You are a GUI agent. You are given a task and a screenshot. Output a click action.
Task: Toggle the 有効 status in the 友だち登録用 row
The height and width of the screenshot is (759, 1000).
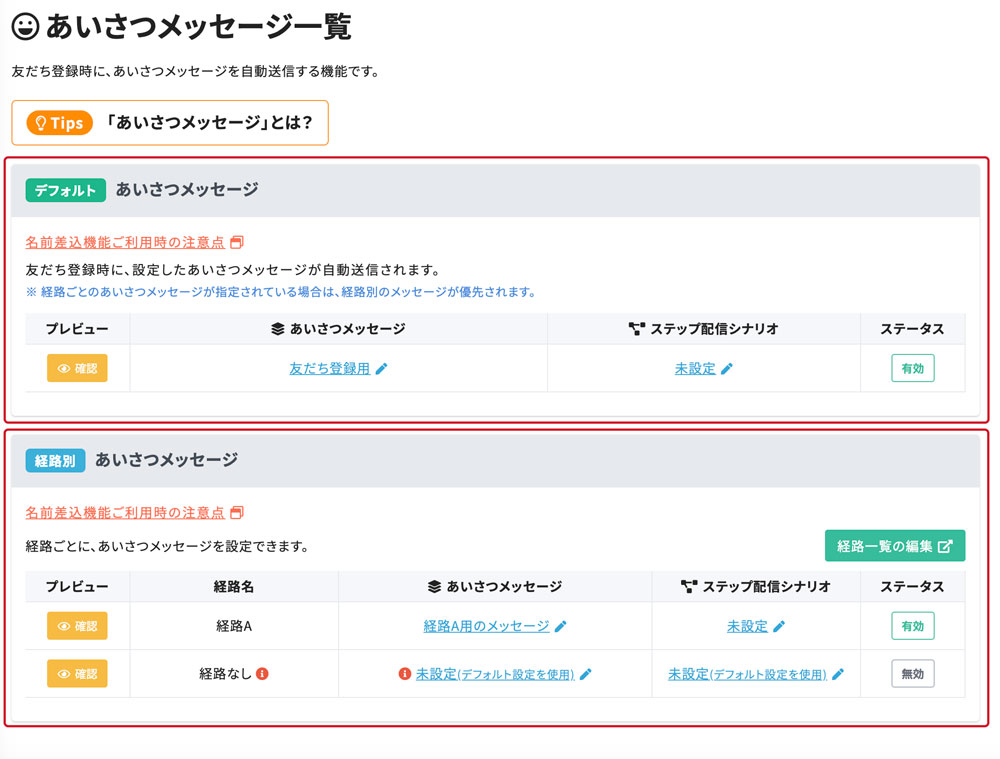913,368
